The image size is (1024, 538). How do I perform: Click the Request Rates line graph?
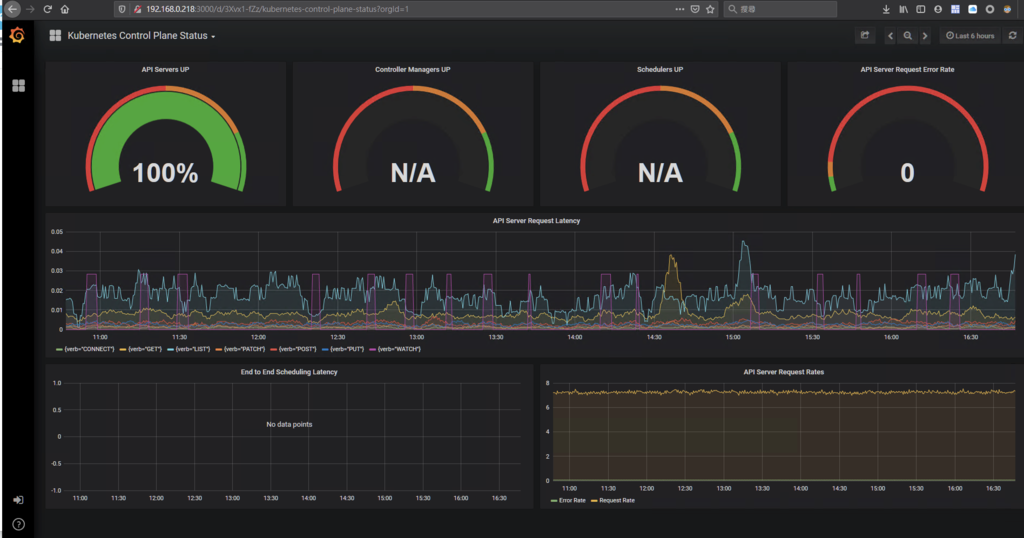[x=784, y=392]
